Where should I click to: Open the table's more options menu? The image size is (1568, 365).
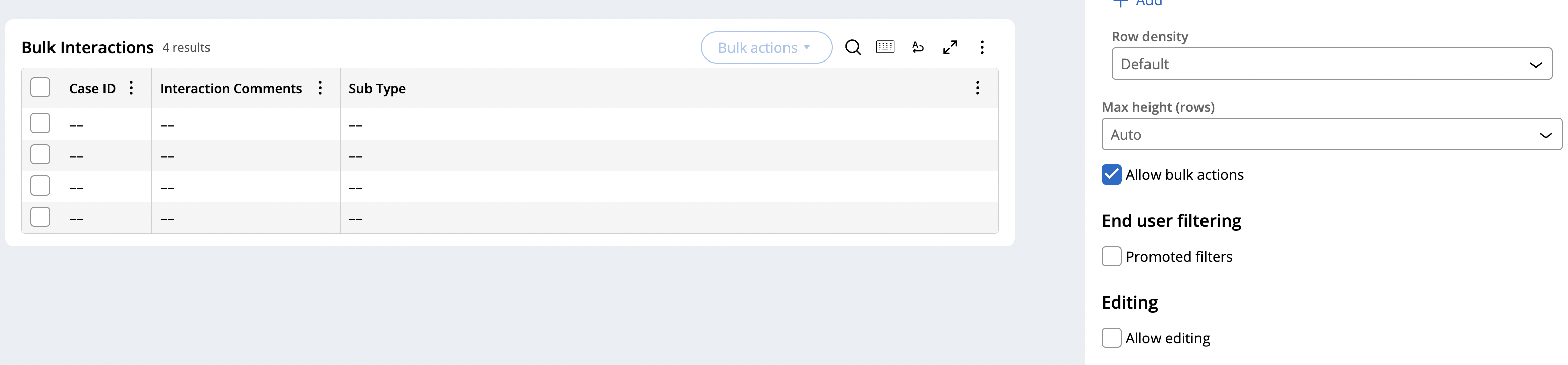pos(982,47)
